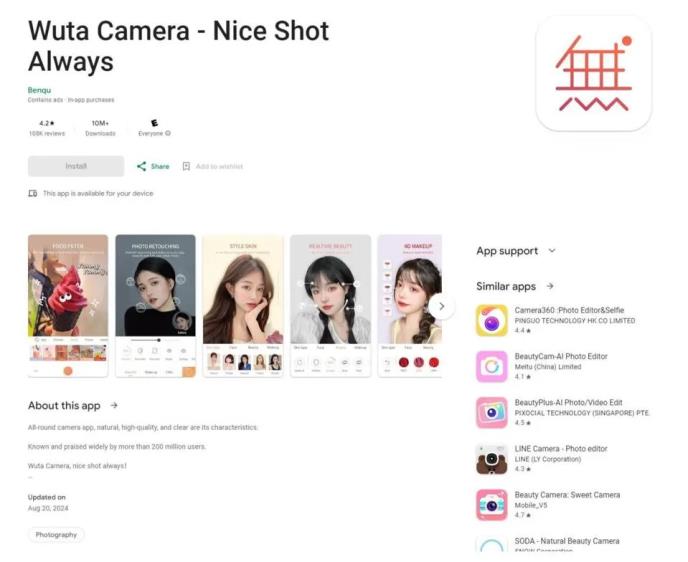The width and height of the screenshot is (688, 562).
Task: Select the Photography category chip
Action: coord(56,535)
